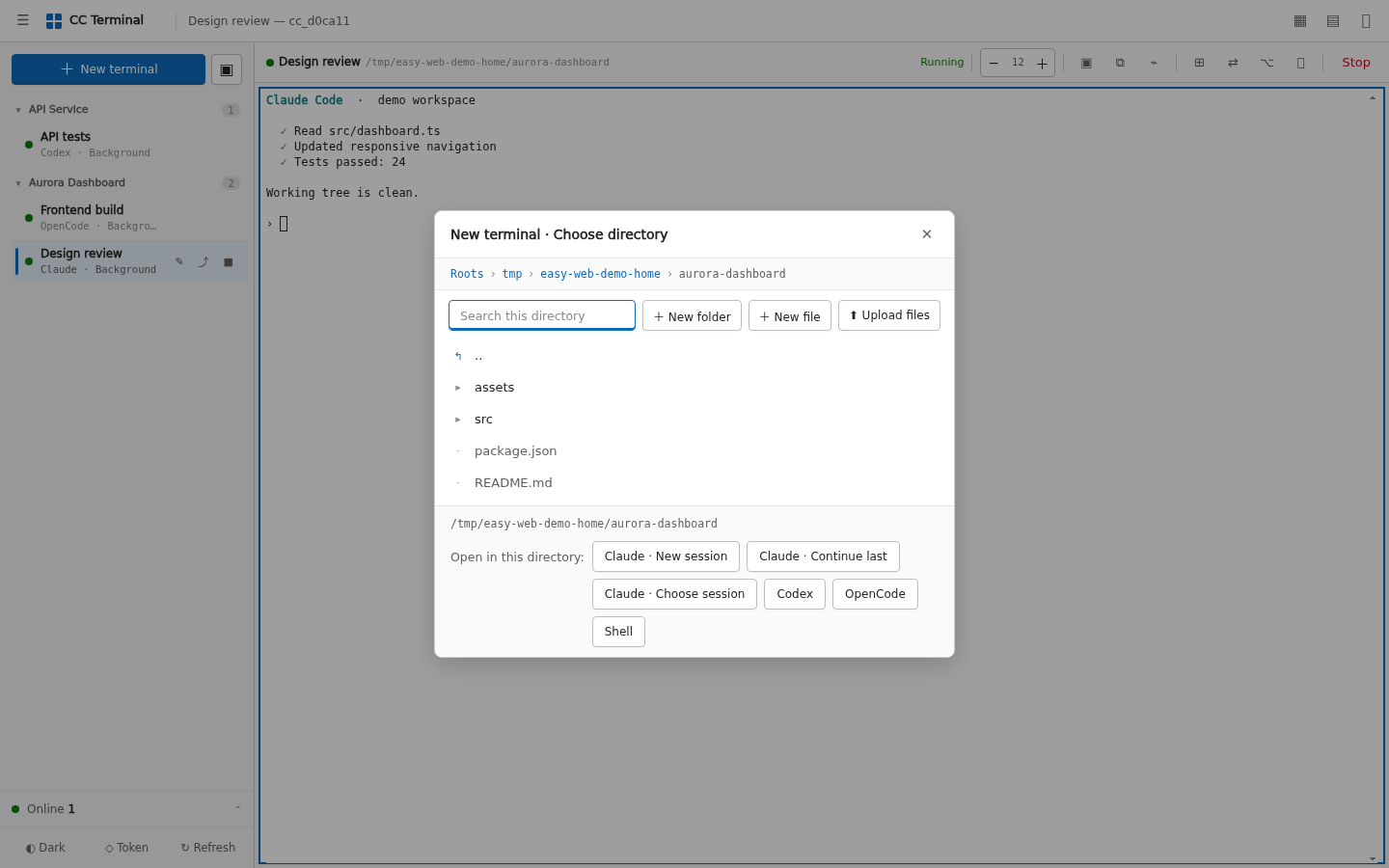Select package.json in file list

tap(694, 451)
